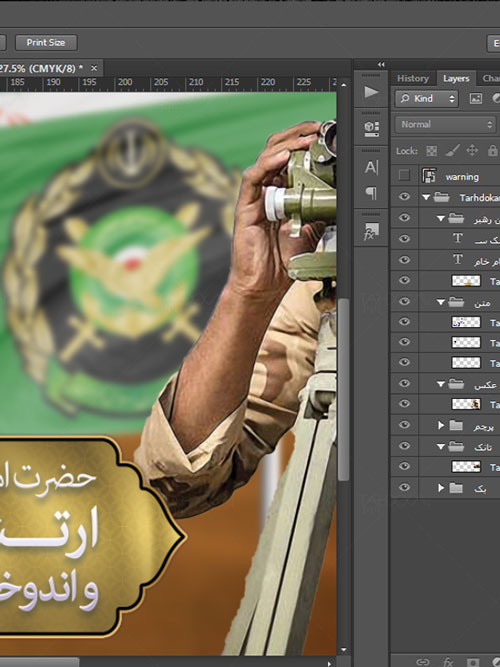
Task: Click the T icon of the text layer above ام خام
Action: 457,238
